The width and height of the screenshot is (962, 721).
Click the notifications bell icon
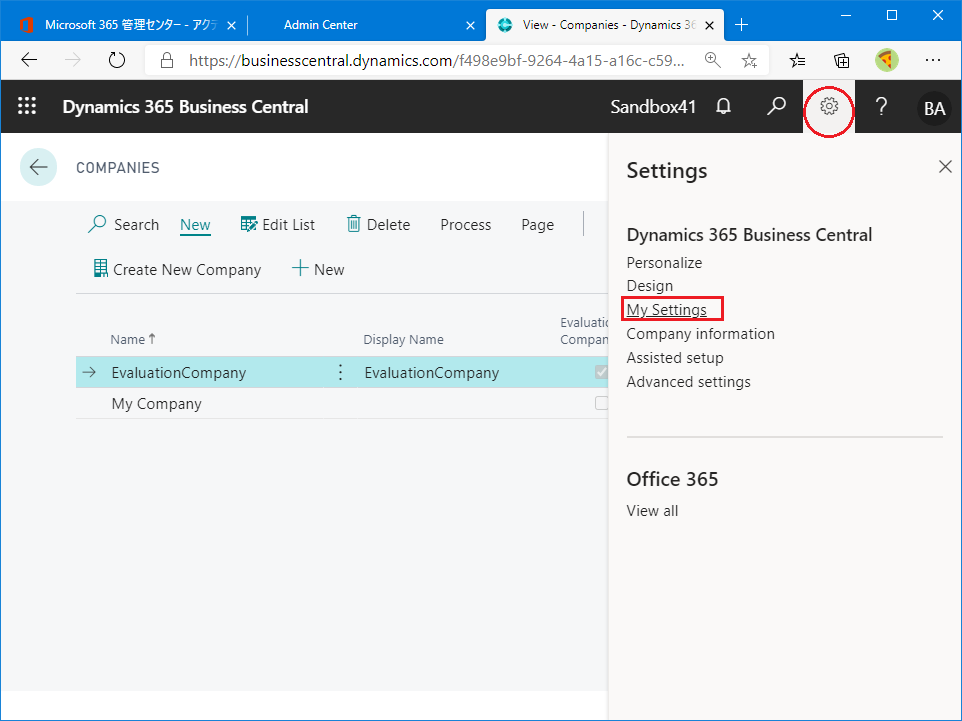pyautogui.click(x=724, y=106)
